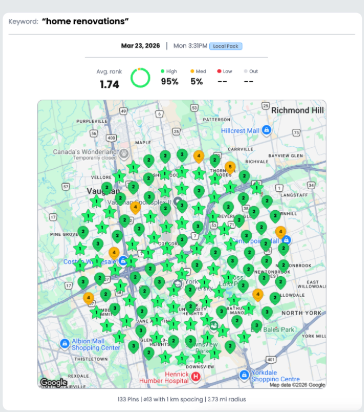Click the Out legend label
The image size is (364, 412).
(253, 71)
